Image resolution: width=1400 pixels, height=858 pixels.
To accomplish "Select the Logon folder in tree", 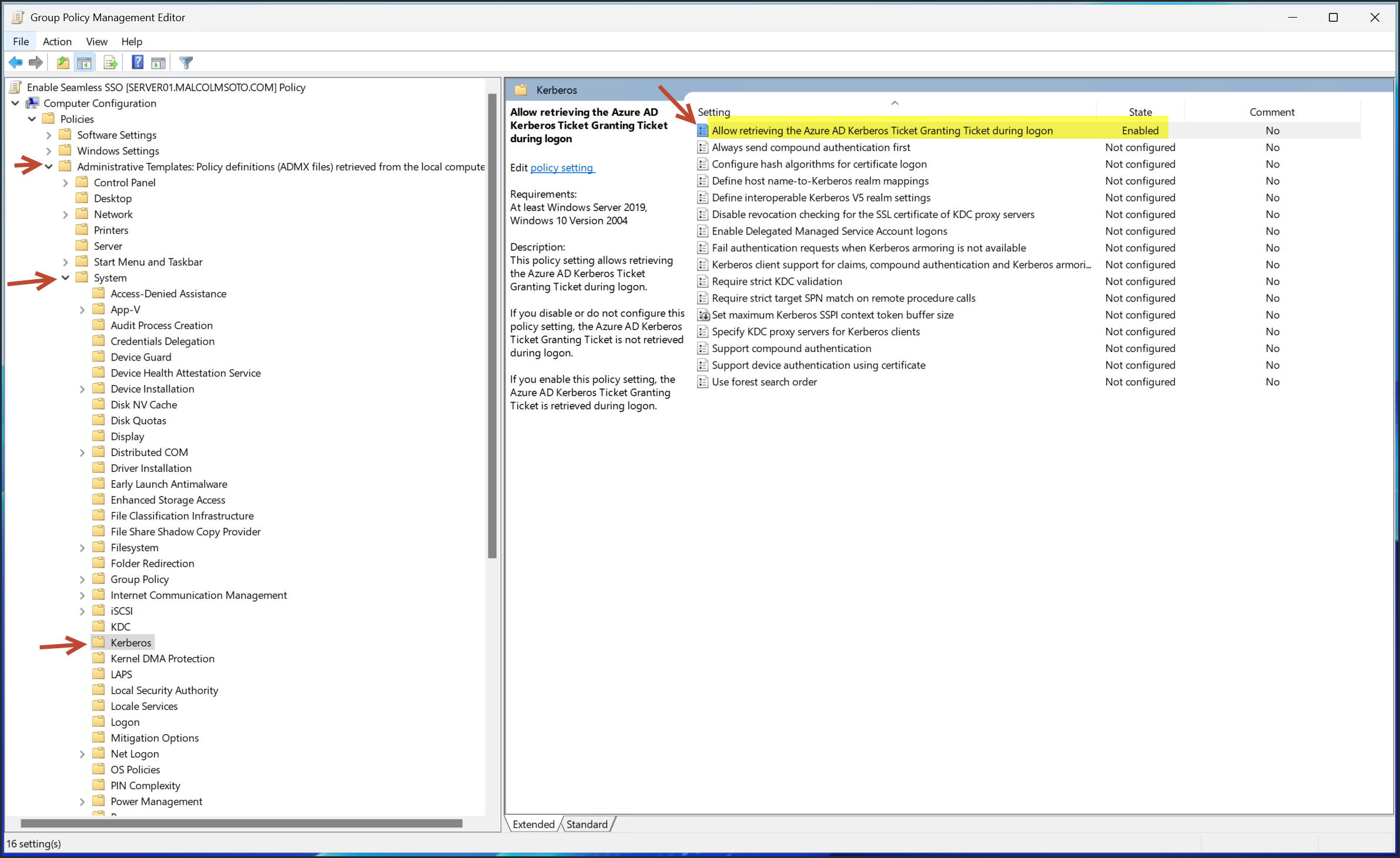I will point(125,722).
